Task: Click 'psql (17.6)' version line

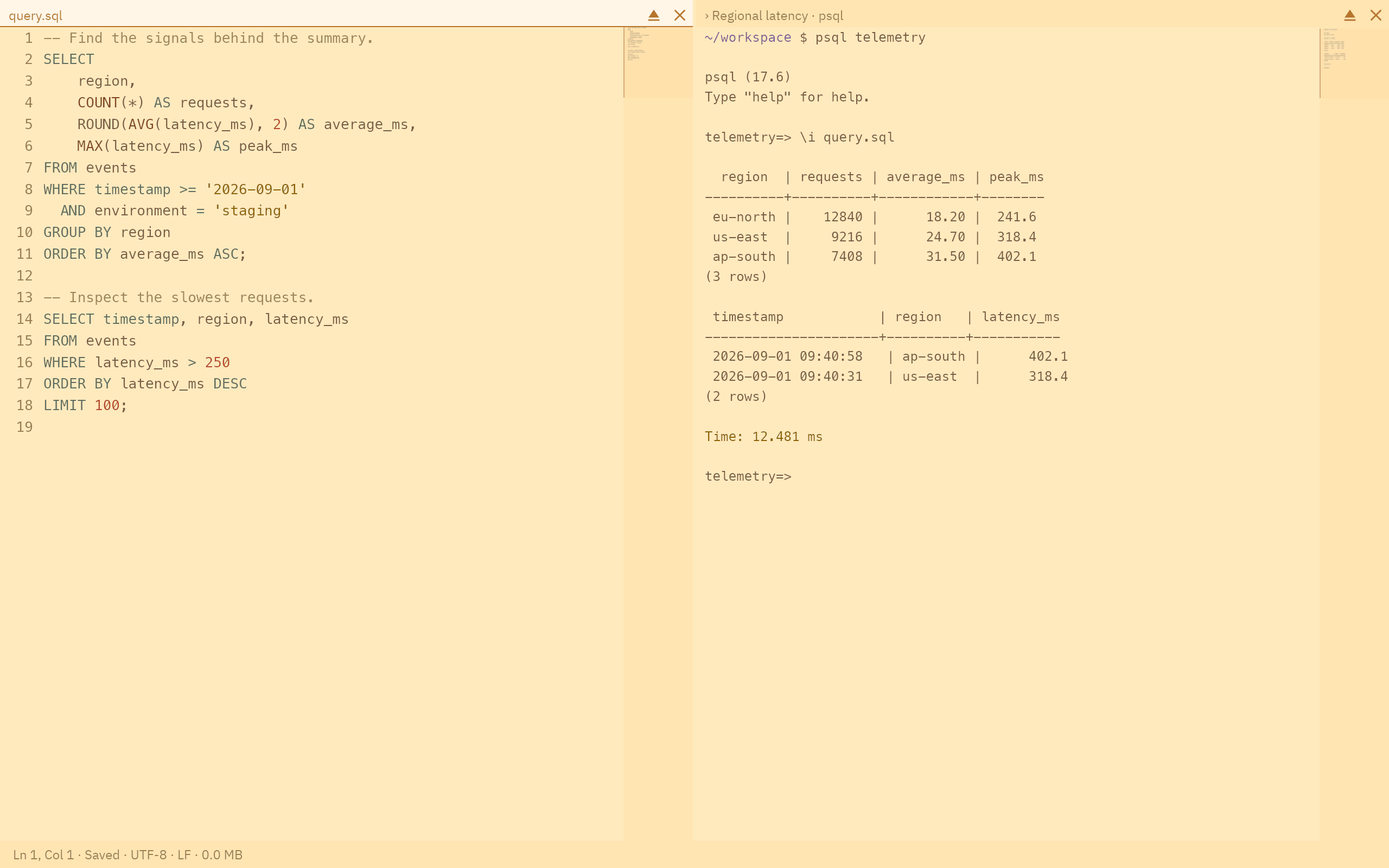Action: pyautogui.click(x=748, y=77)
